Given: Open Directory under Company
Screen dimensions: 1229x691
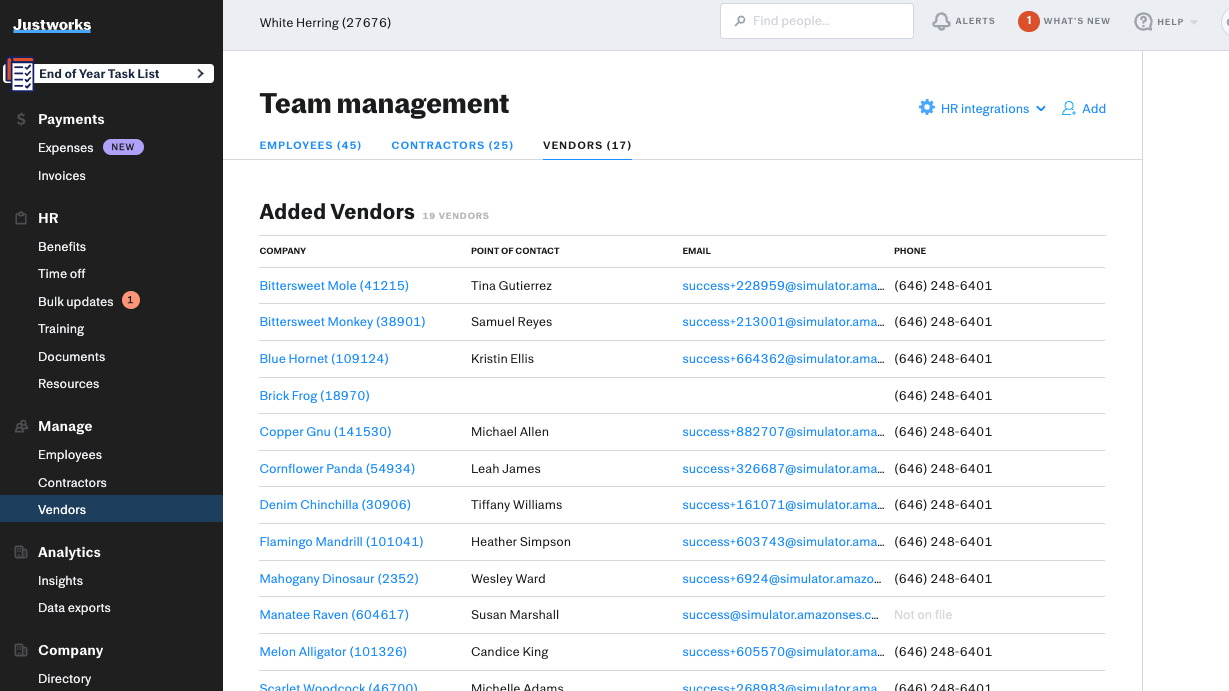Looking at the screenshot, I should pyautogui.click(x=65, y=678).
